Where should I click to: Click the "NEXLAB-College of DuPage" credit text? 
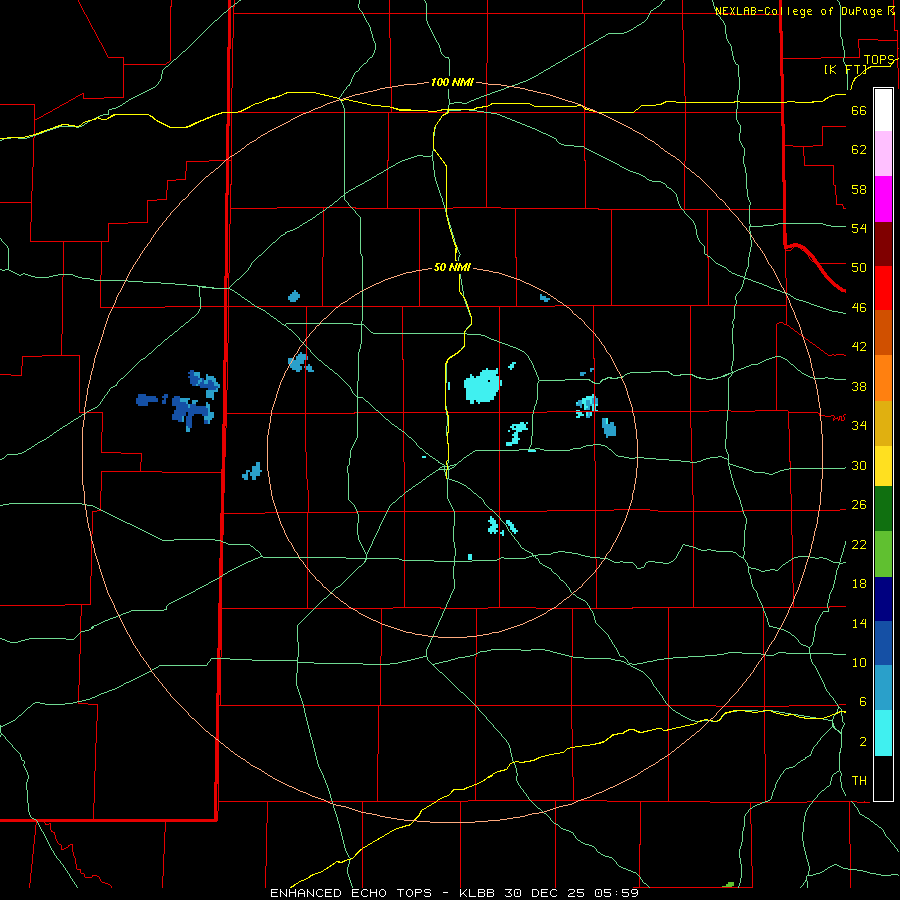pyautogui.click(x=801, y=11)
